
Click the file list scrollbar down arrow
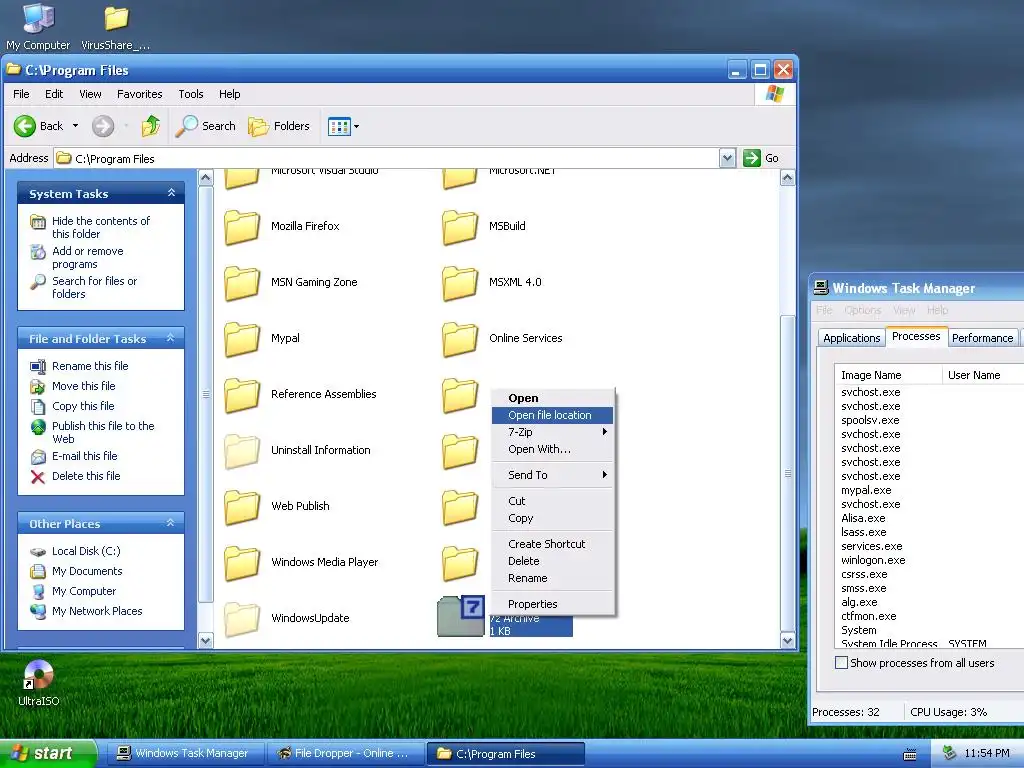(788, 641)
